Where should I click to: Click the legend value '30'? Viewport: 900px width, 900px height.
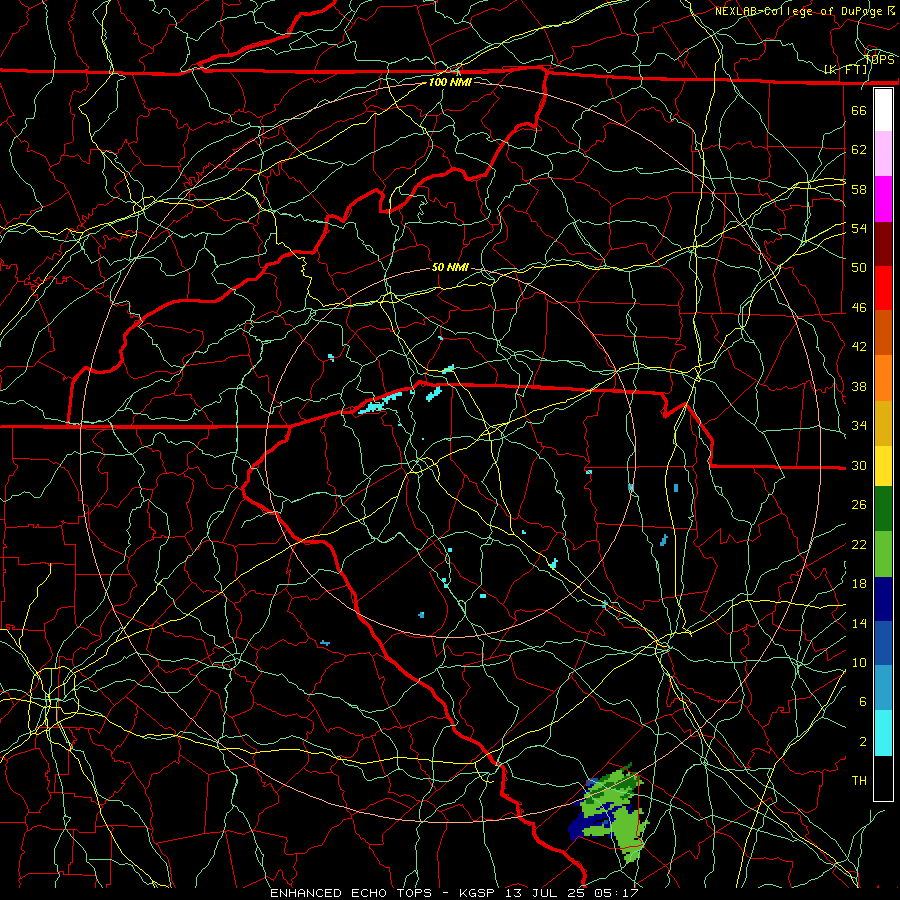coord(859,465)
